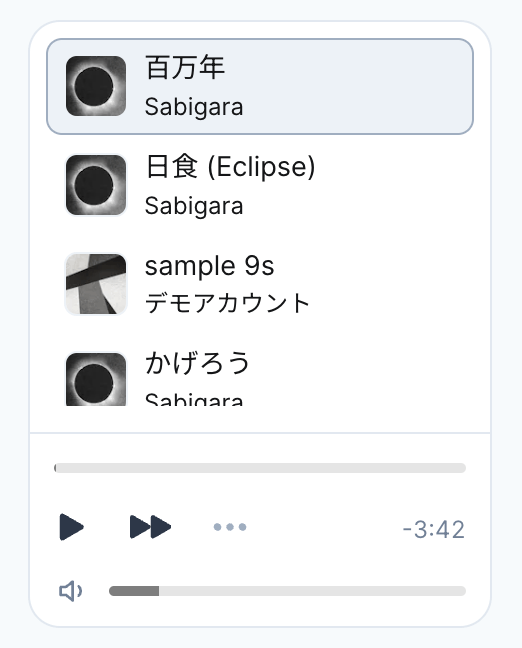
Task: Click the 日食 (Eclipse) album artwork
Action: click(96, 185)
